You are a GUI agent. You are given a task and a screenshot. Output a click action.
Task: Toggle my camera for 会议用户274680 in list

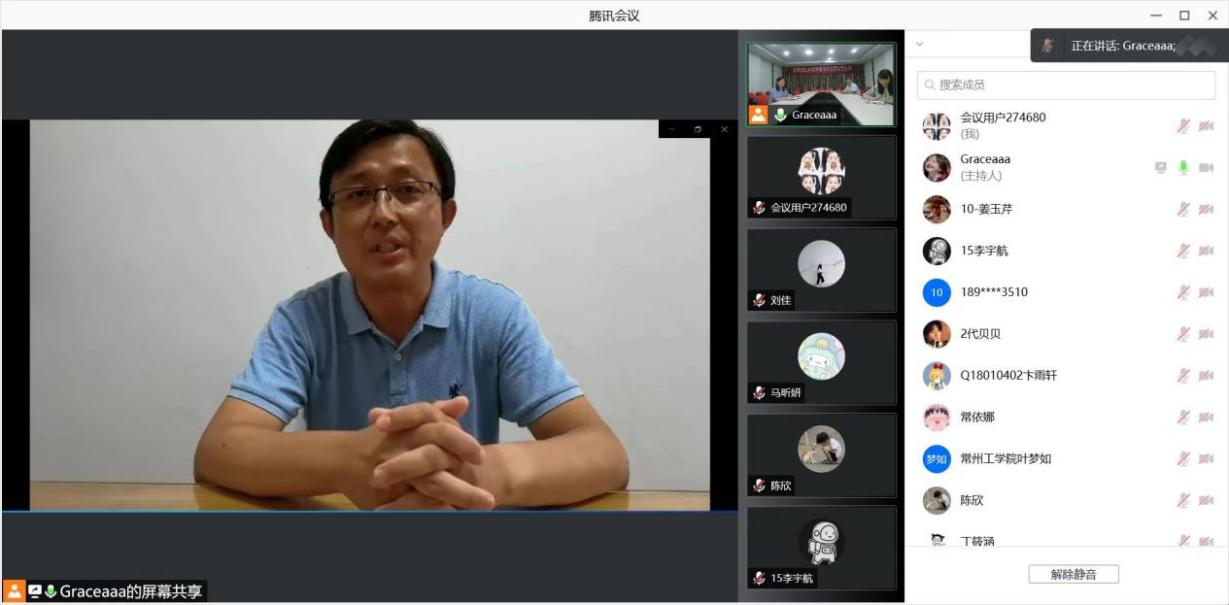pyautogui.click(x=1206, y=126)
